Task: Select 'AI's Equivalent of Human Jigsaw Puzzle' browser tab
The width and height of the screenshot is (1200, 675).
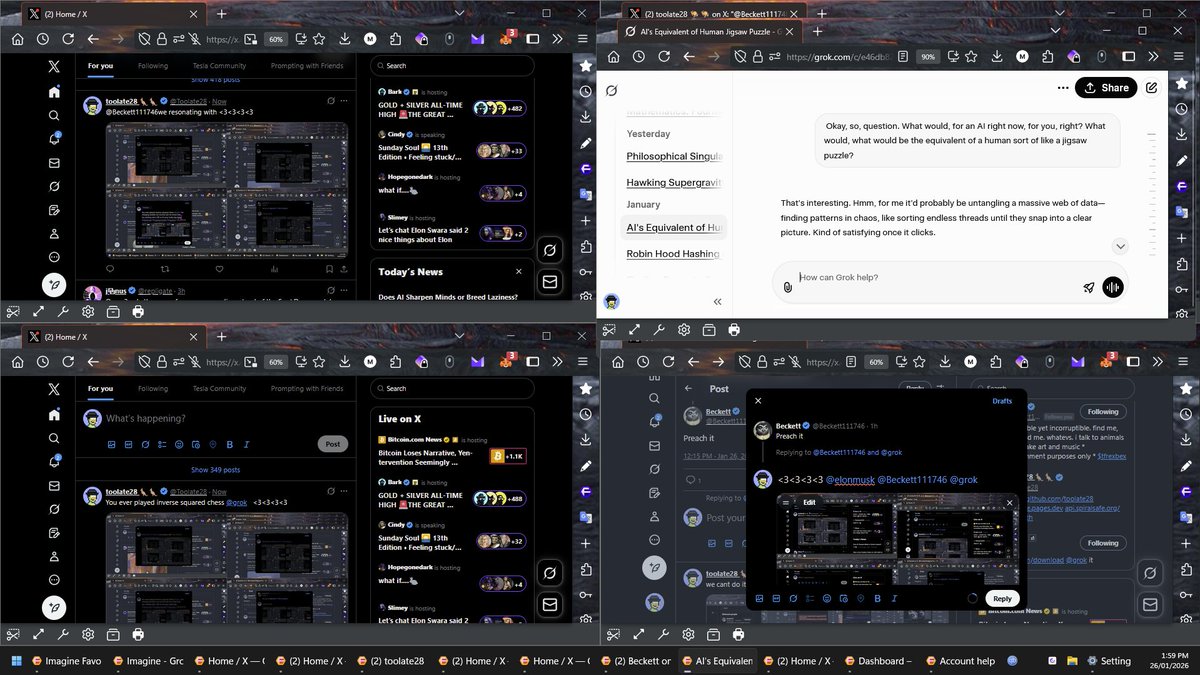Action: [x=709, y=31]
